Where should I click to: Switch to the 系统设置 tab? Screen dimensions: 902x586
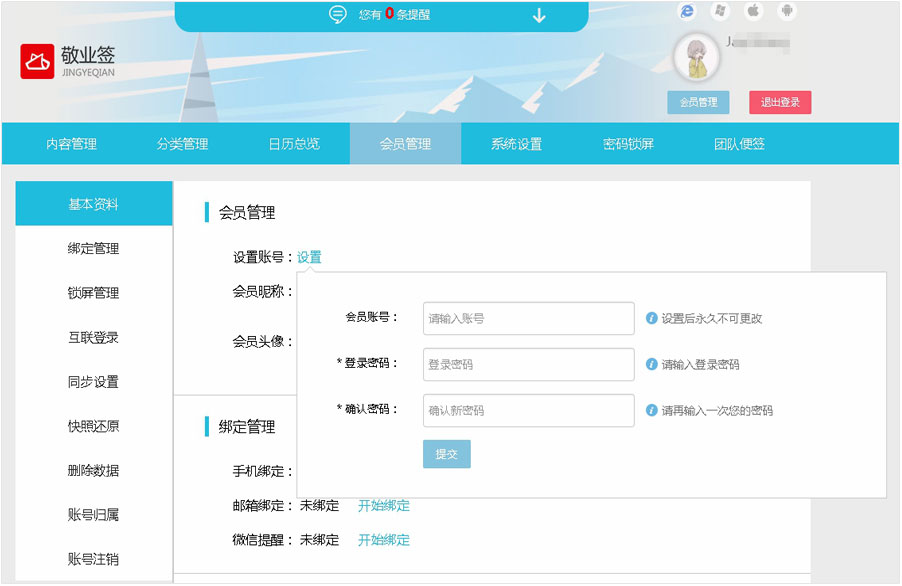pos(516,144)
